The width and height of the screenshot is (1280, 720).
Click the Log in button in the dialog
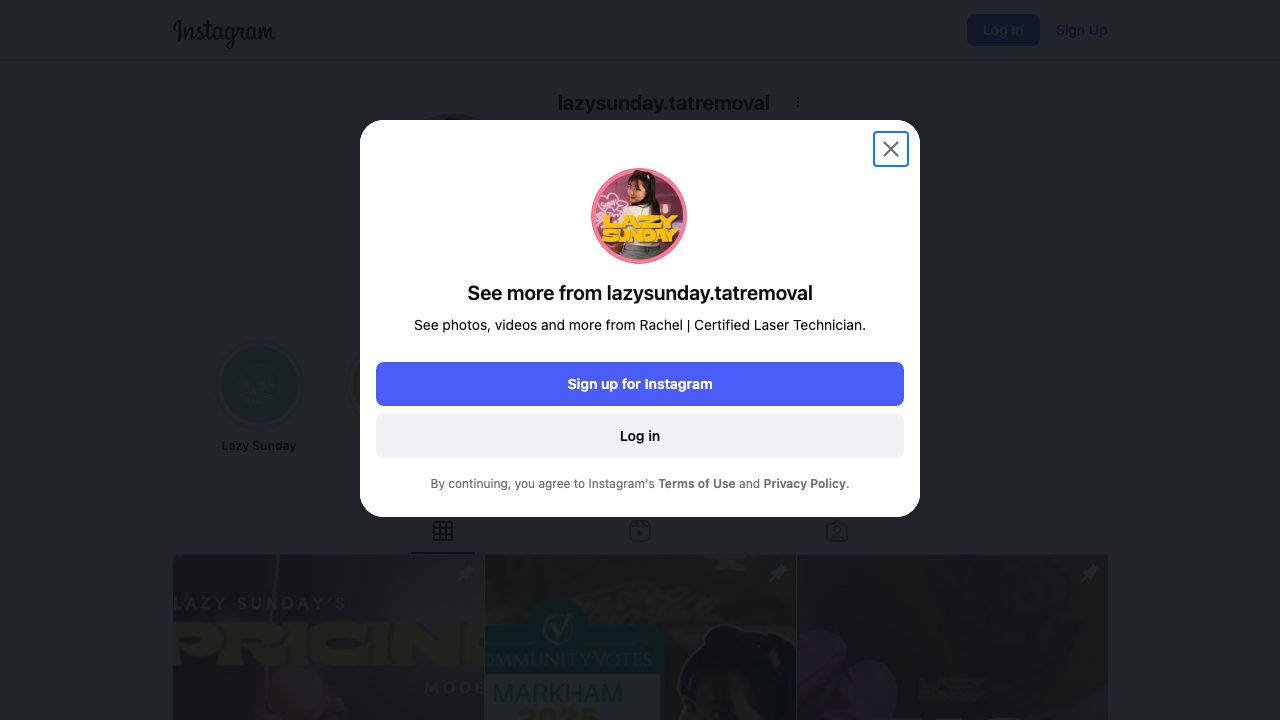coord(640,436)
